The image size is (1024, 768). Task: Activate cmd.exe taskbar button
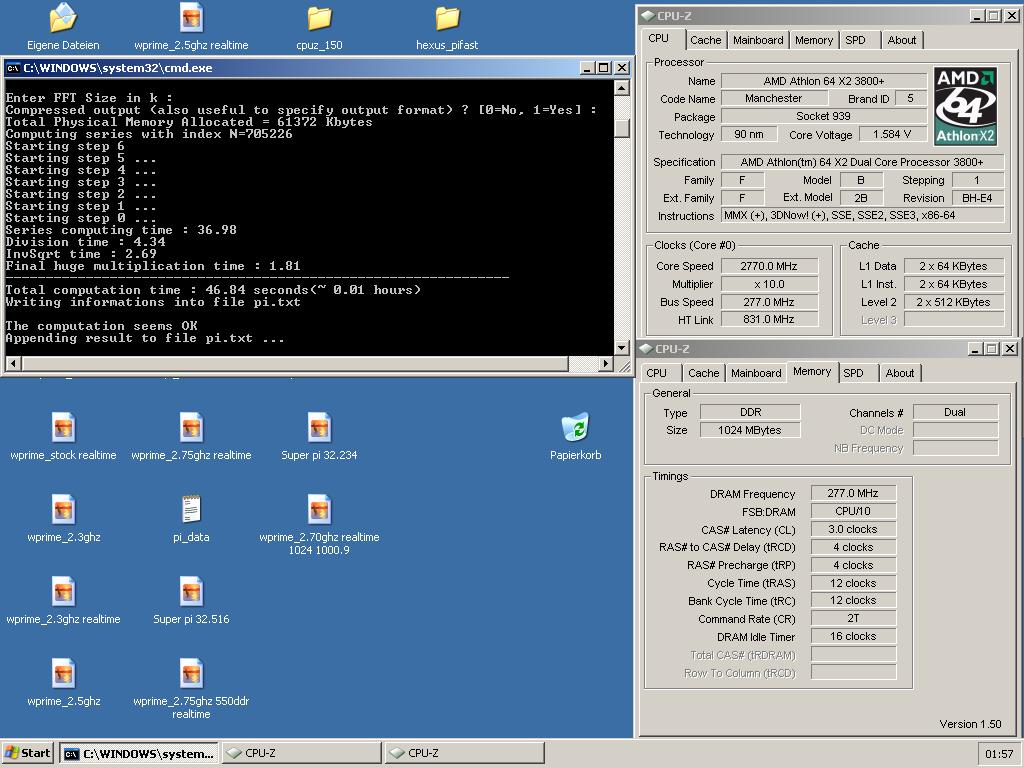coord(140,753)
